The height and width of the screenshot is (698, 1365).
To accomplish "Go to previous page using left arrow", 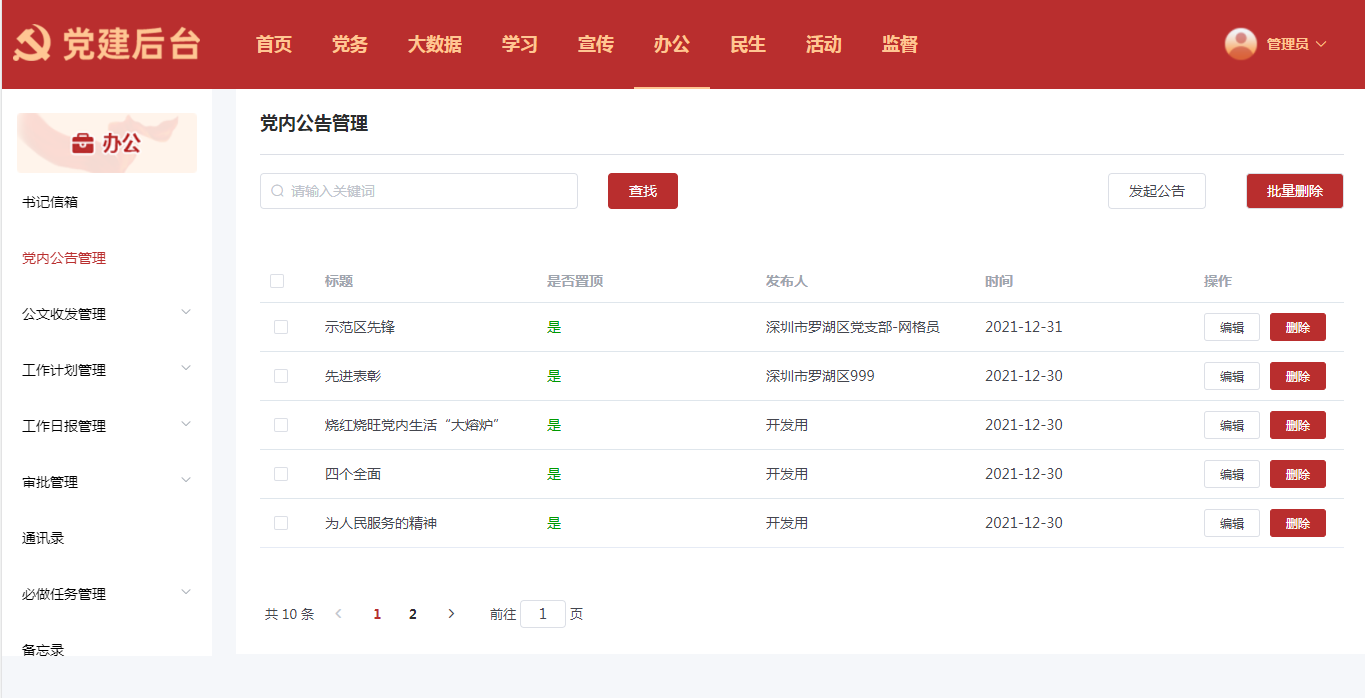I will pyautogui.click(x=338, y=614).
